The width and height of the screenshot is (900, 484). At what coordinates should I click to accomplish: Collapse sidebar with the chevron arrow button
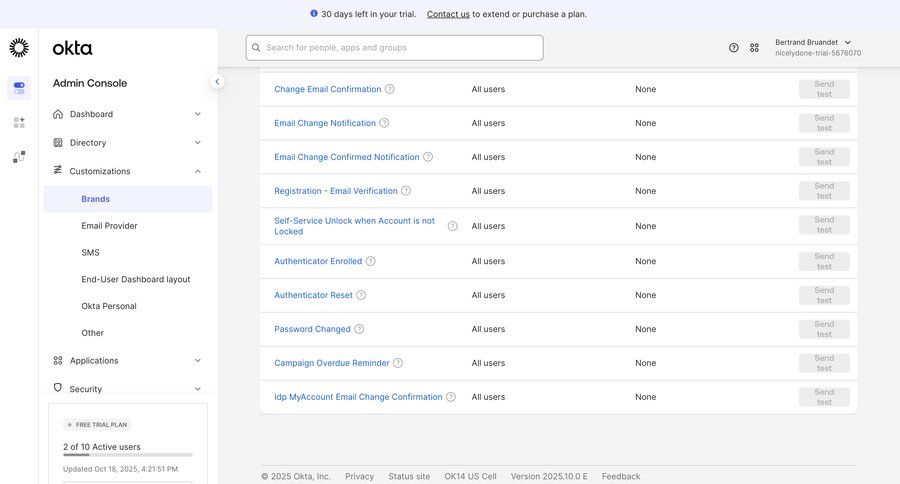point(217,82)
